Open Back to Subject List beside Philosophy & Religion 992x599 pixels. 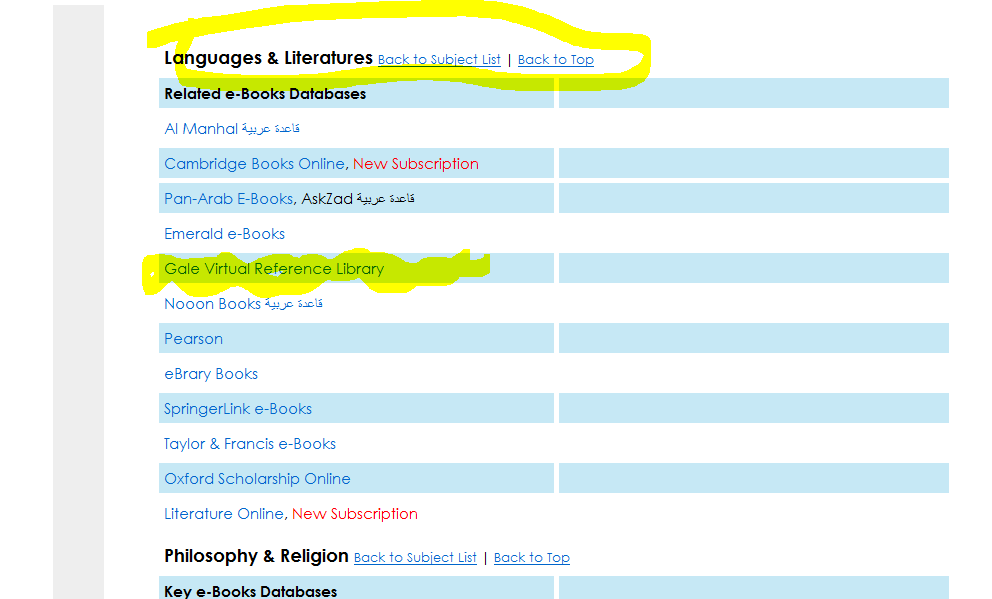pos(415,557)
